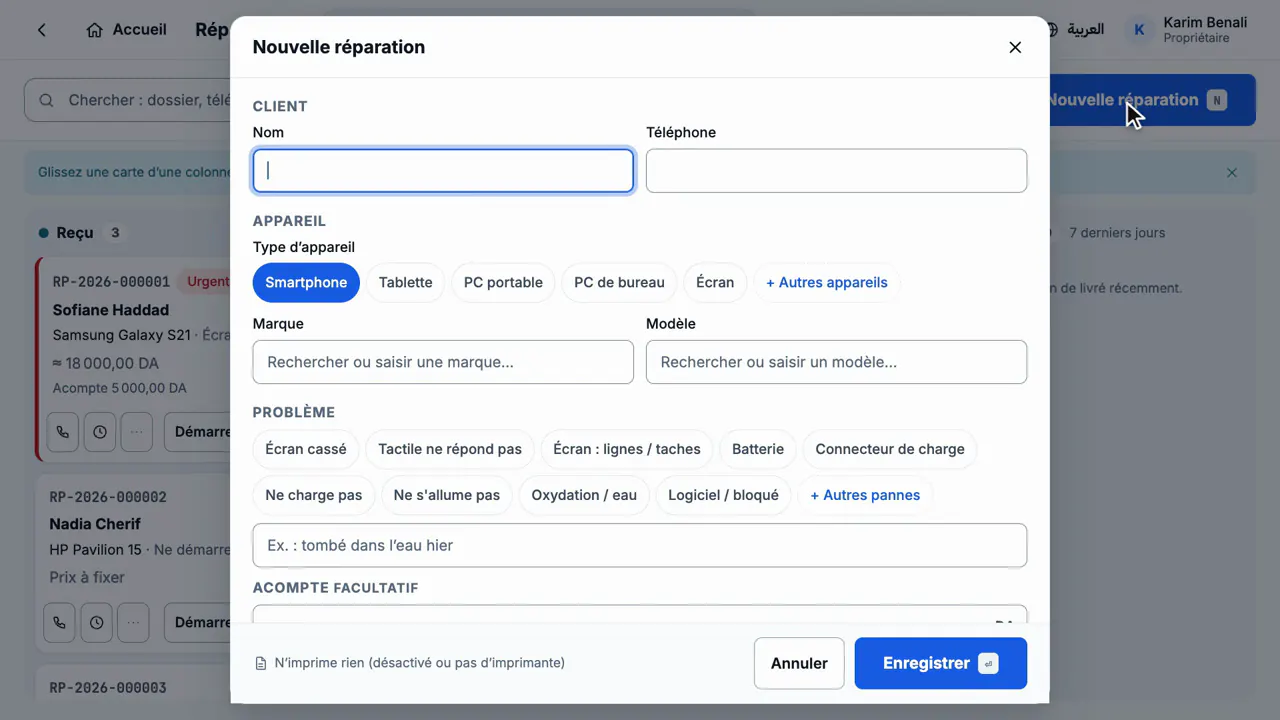The image size is (1280, 720).
Task: Click the magnifier icon in the search bar
Action: pyautogui.click(x=46, y=100)
